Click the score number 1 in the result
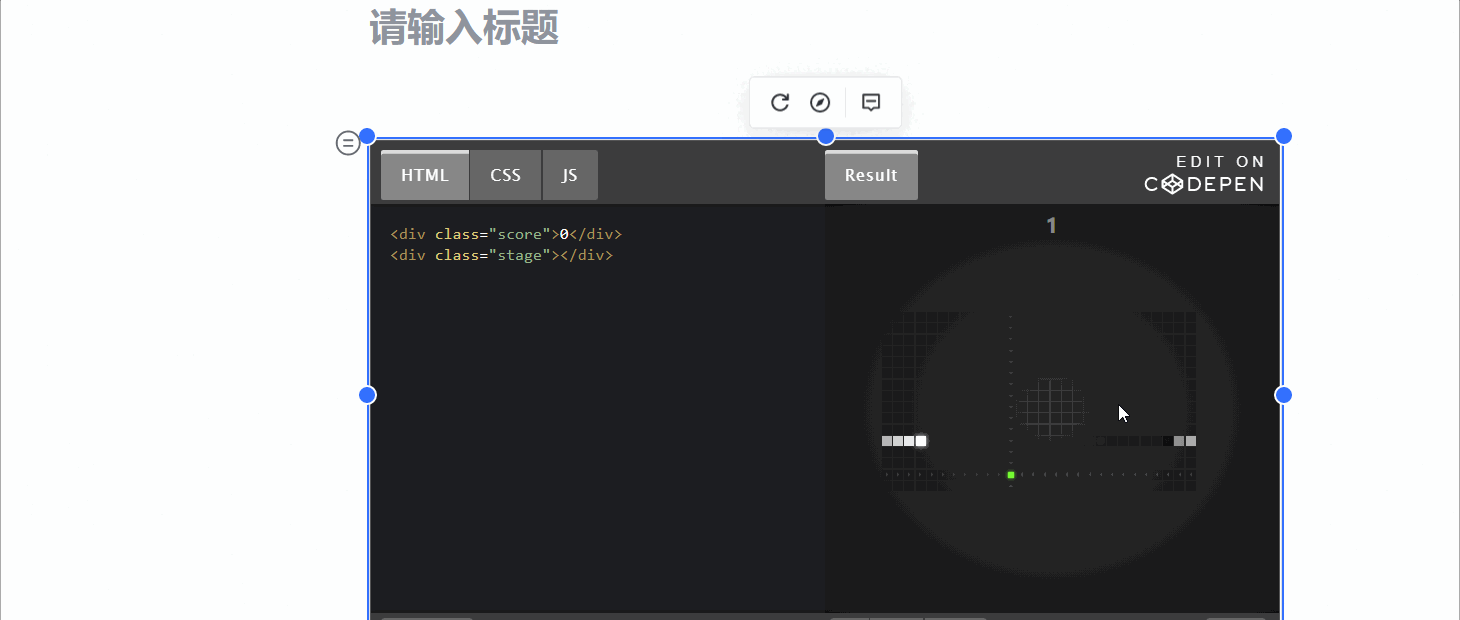This screenshot has width=1460, height=620. pyautogui.click(x=1051, y=226)
